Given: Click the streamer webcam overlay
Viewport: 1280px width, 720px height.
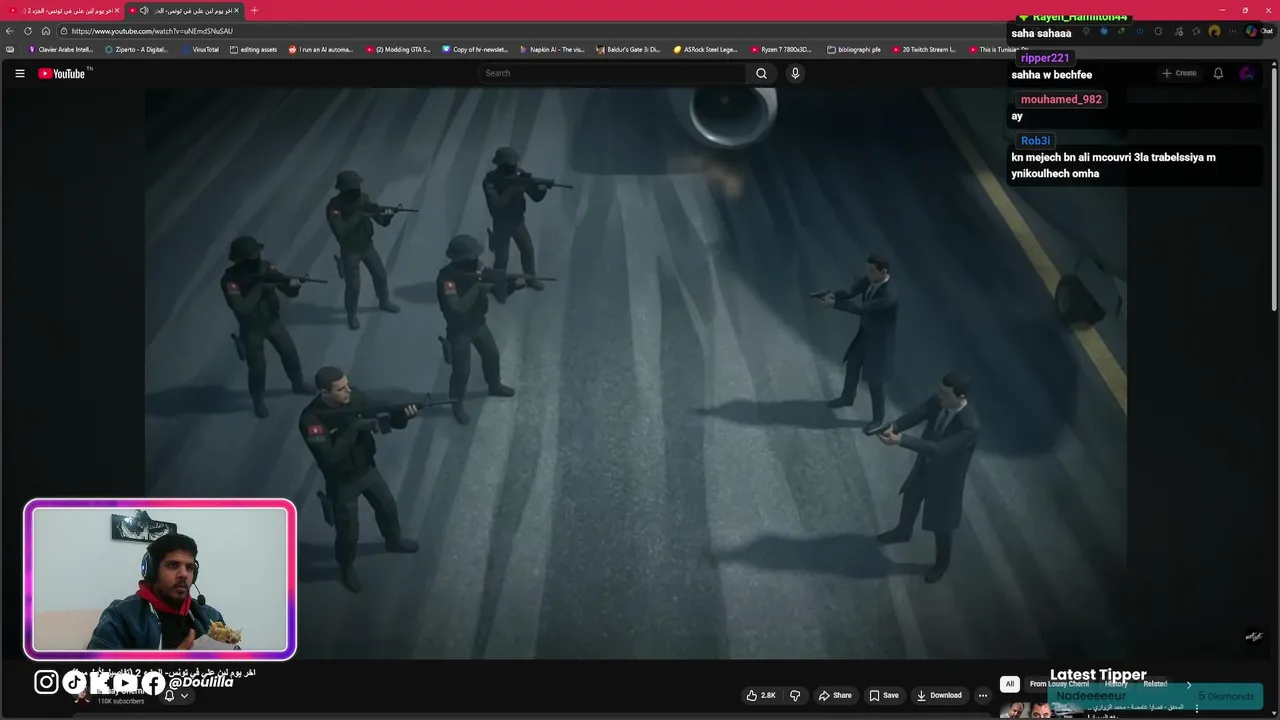Looking at the screenshot, I should coord(160,579).
